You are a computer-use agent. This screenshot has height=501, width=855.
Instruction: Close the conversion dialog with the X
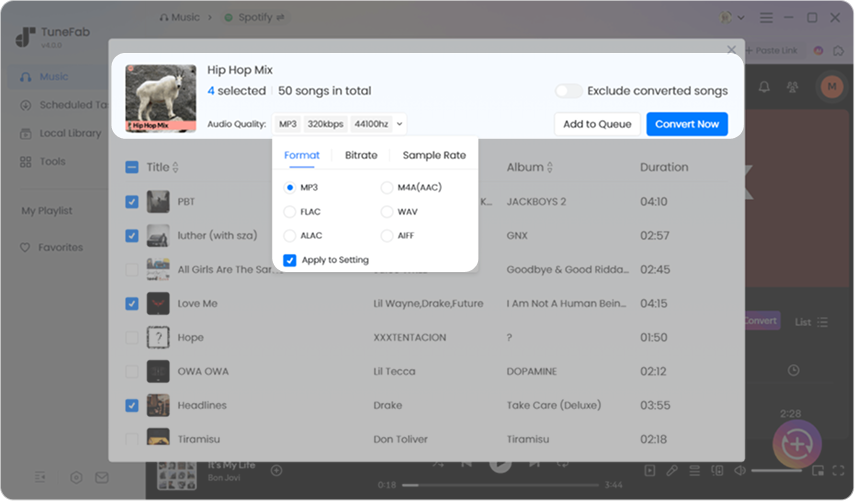[731, 50]
